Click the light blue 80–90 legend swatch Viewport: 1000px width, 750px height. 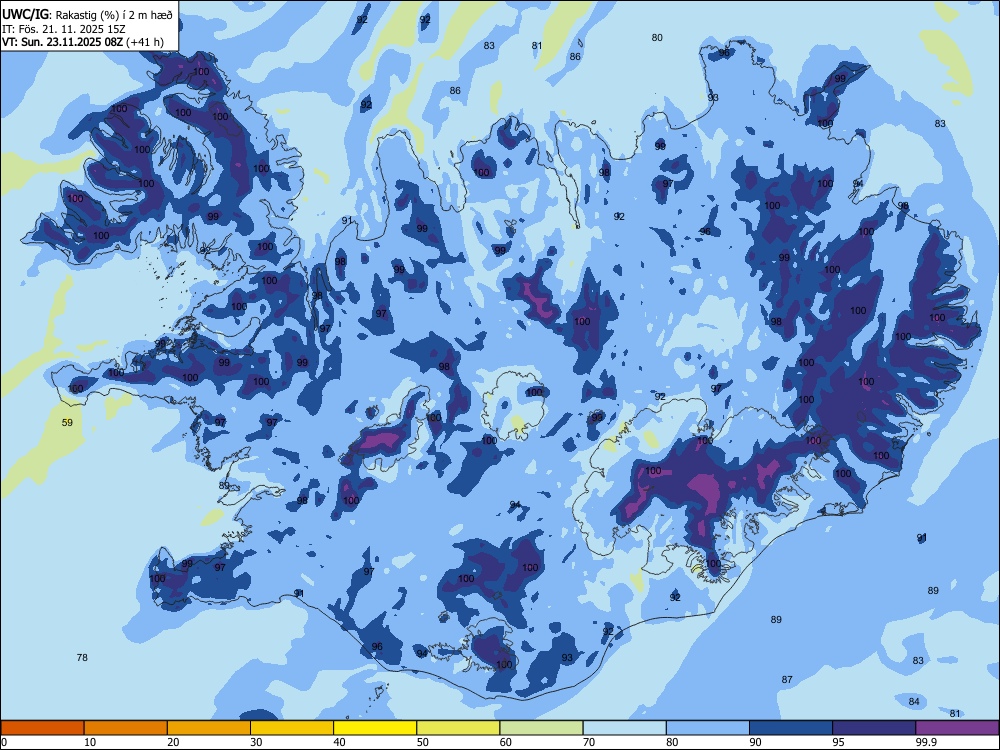coord(708,728)
